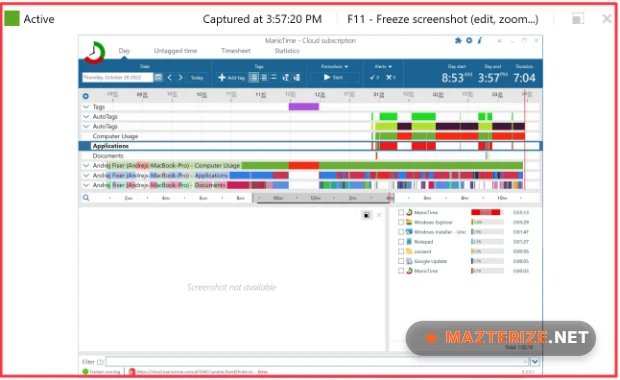Open the Timesheet tab

point(236,51)
